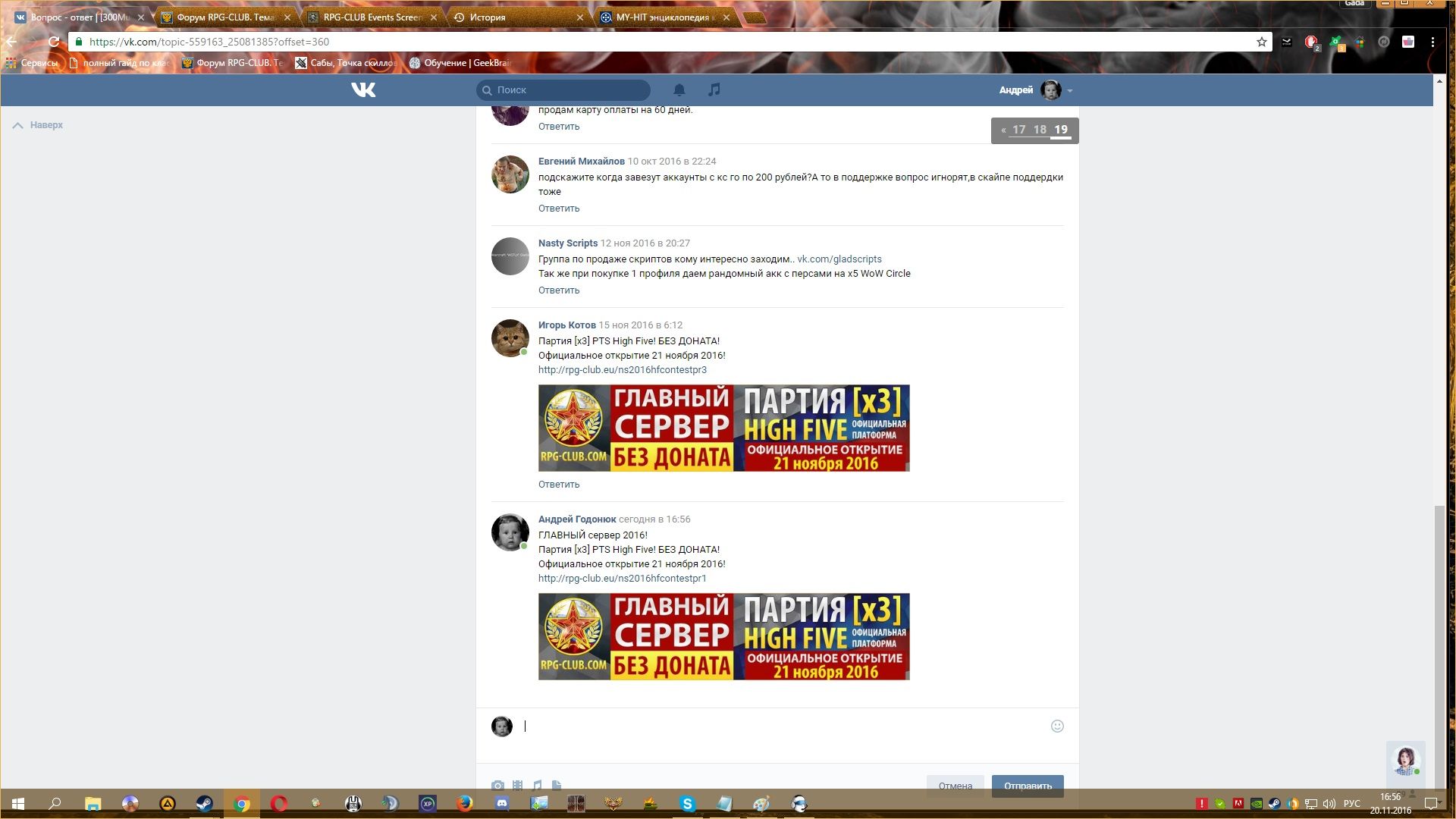Viewport: 1456px width, 819px height.
Task: Attach audio via note icon
Action: pos(537,786)
